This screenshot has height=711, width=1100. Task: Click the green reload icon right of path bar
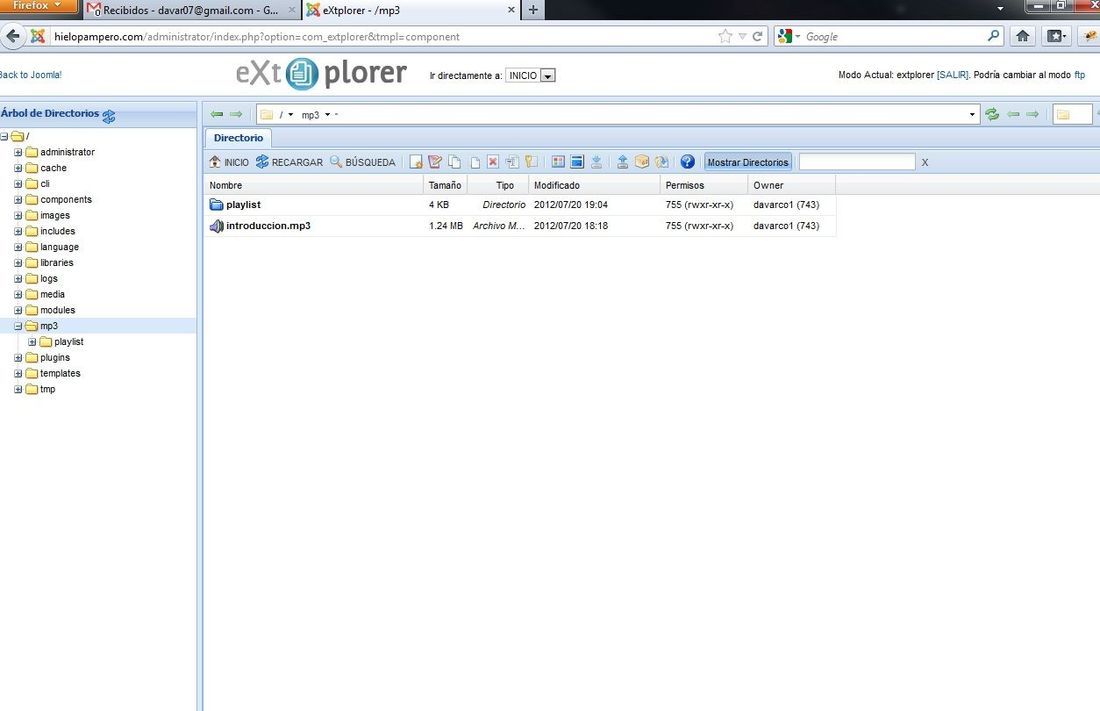pos(992,114)
